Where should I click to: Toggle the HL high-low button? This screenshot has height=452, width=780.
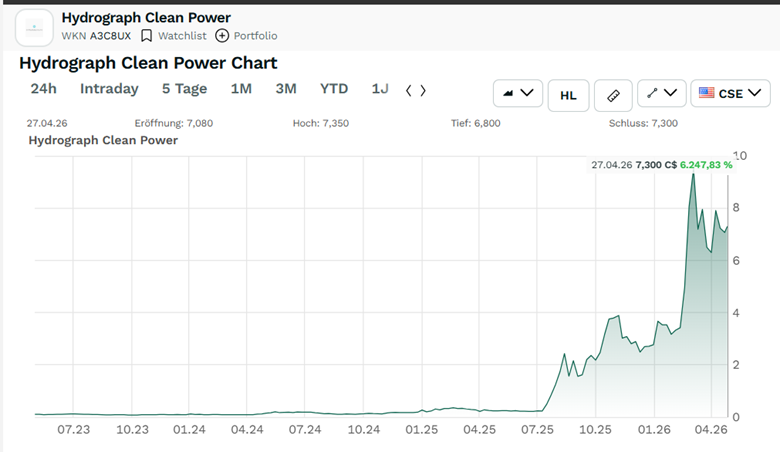coord(568,95)
